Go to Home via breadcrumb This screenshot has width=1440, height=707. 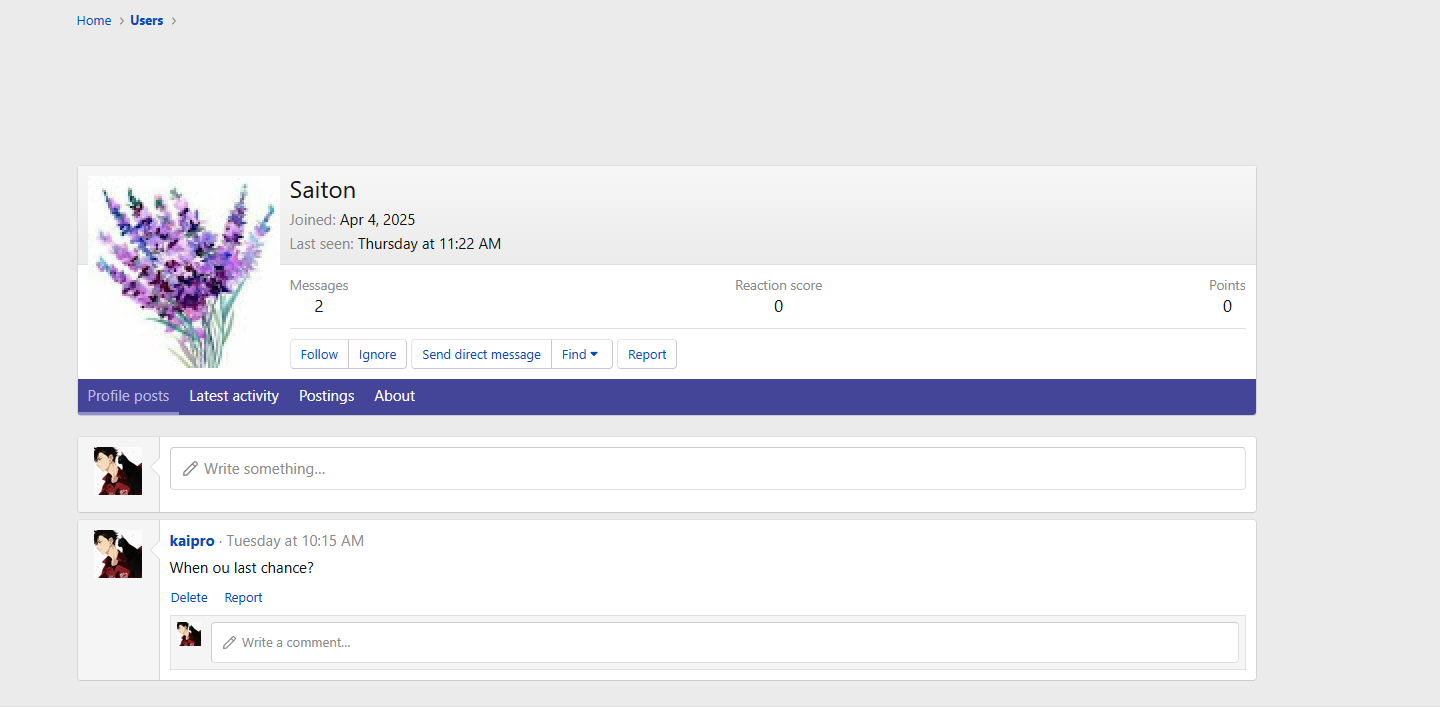click(x=94, y=20)
